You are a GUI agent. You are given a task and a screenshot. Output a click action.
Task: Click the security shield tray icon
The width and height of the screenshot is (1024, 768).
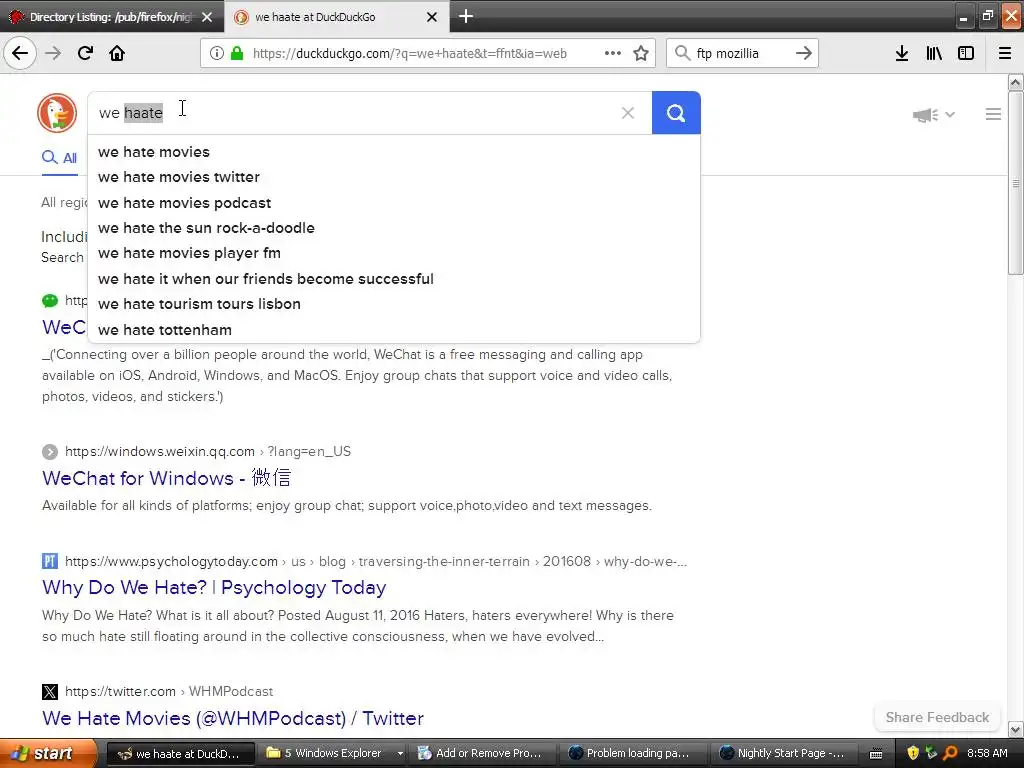(x=912, y=754)
